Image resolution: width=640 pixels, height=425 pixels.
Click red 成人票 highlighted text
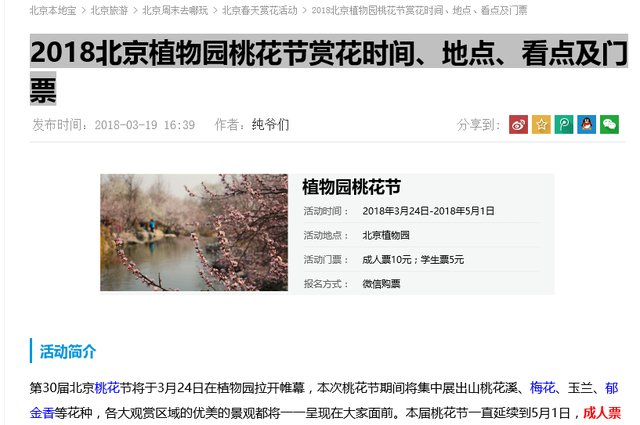[602, 413]
